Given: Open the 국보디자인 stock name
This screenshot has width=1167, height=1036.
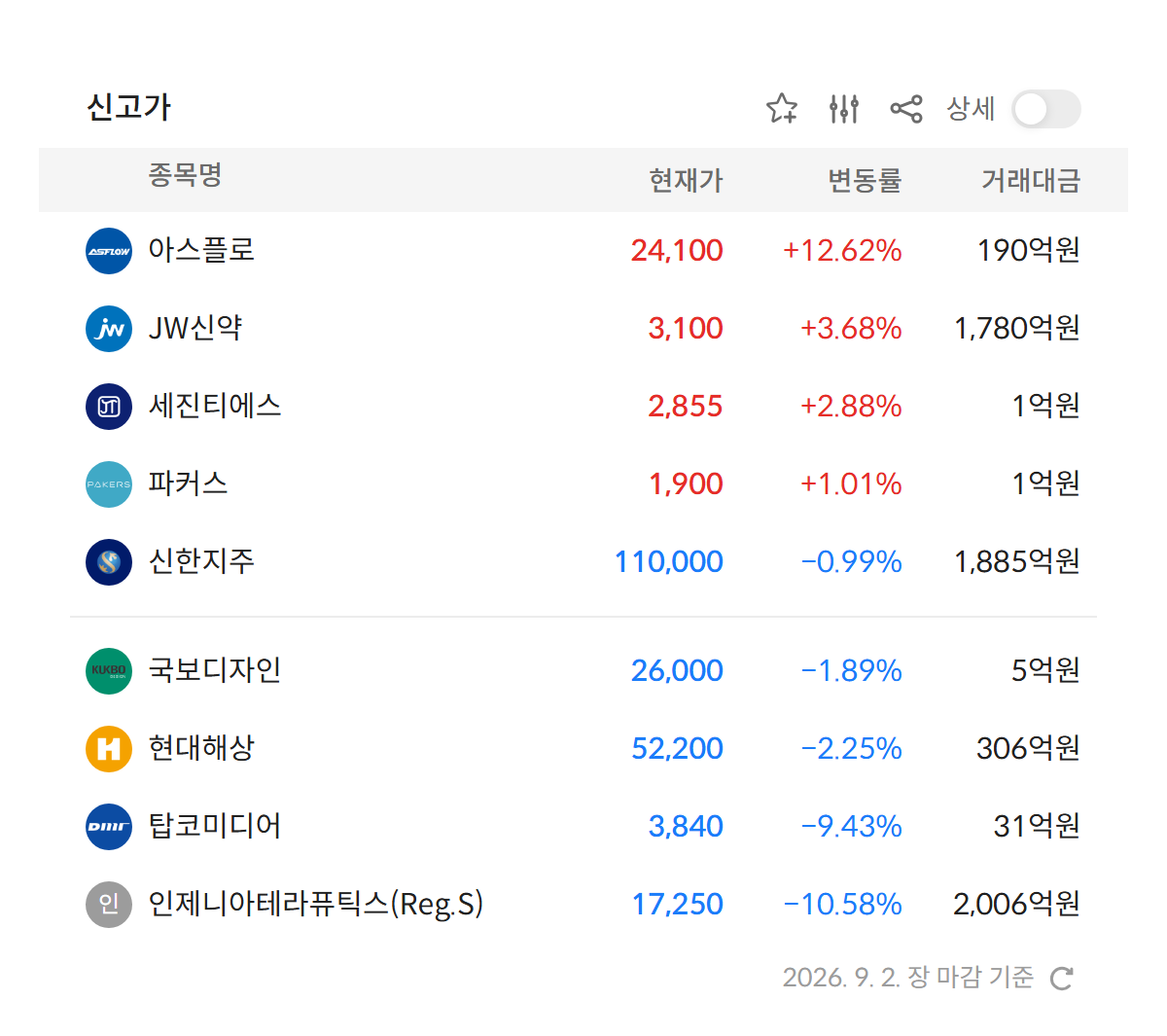Looking at the screenshot, I should click(x=215, y=670).
